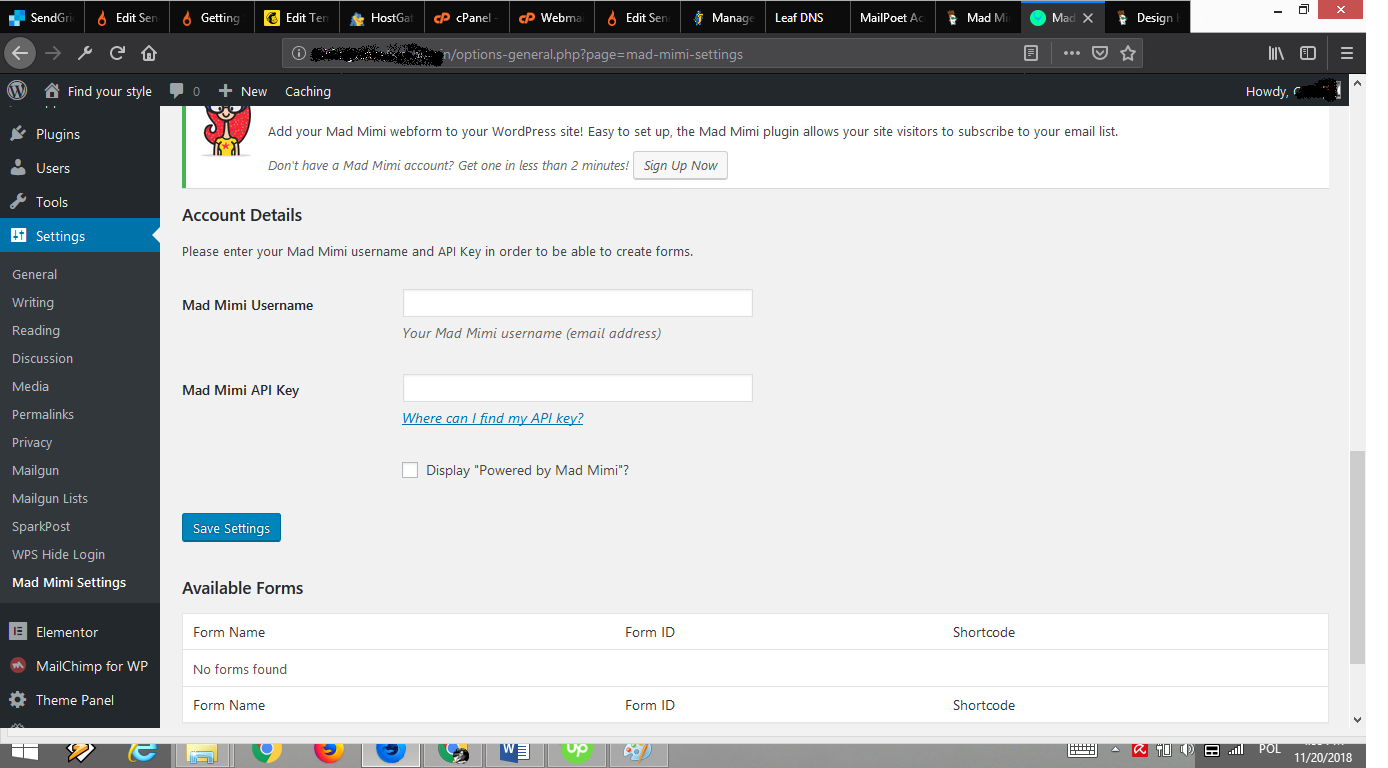Open the Privacy settings link
The width and height of the screenshot is (1388, 768).
click(x=32, y=442)
